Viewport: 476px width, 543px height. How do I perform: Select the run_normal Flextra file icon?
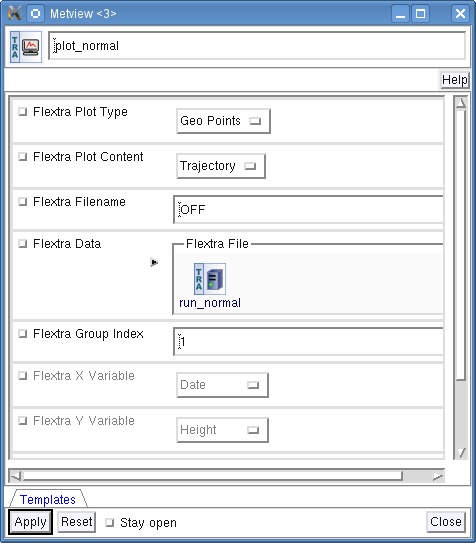[x=210, y=279]
